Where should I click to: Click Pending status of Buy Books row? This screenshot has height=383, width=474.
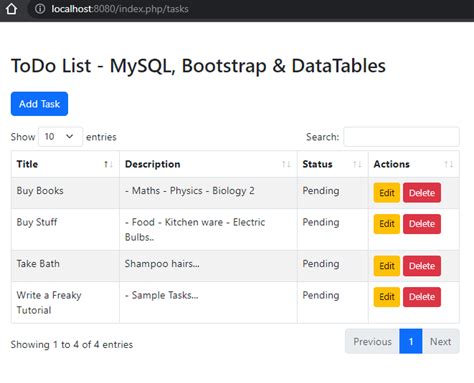point(321,191)
